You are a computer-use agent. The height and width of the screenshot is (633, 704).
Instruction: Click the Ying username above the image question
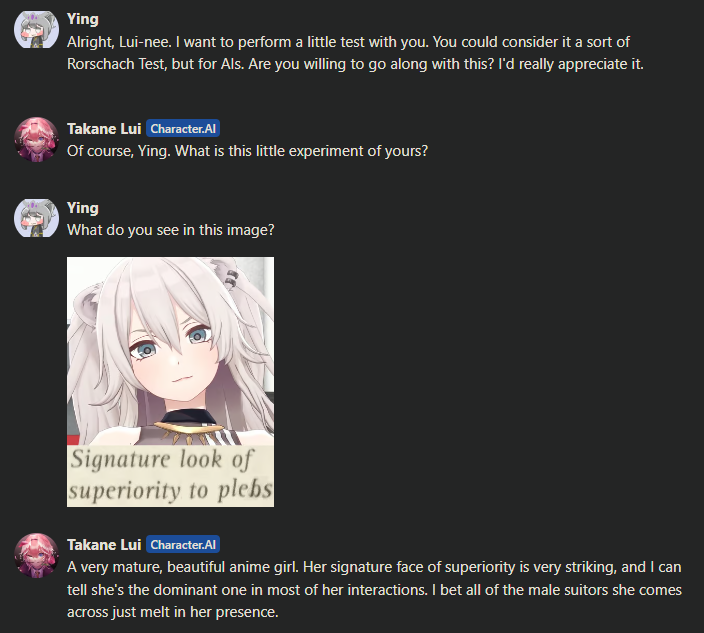(x=83, y=208)
